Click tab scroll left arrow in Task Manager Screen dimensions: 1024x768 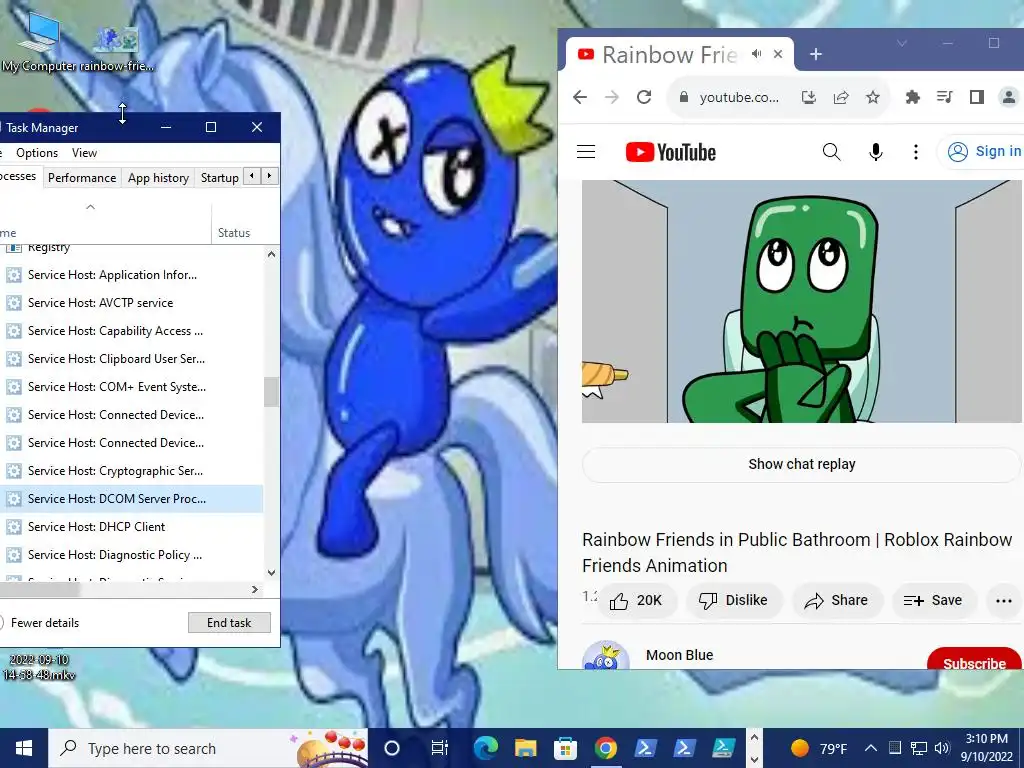tap(252, 176)
